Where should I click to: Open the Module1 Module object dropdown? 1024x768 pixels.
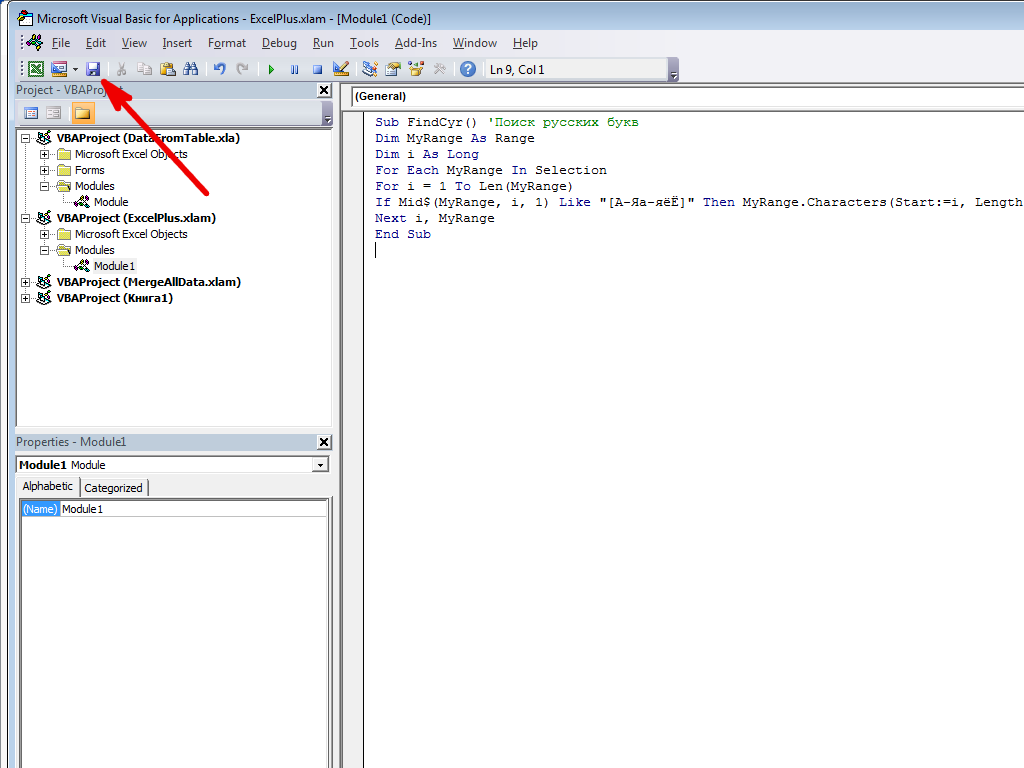(320, 465)
